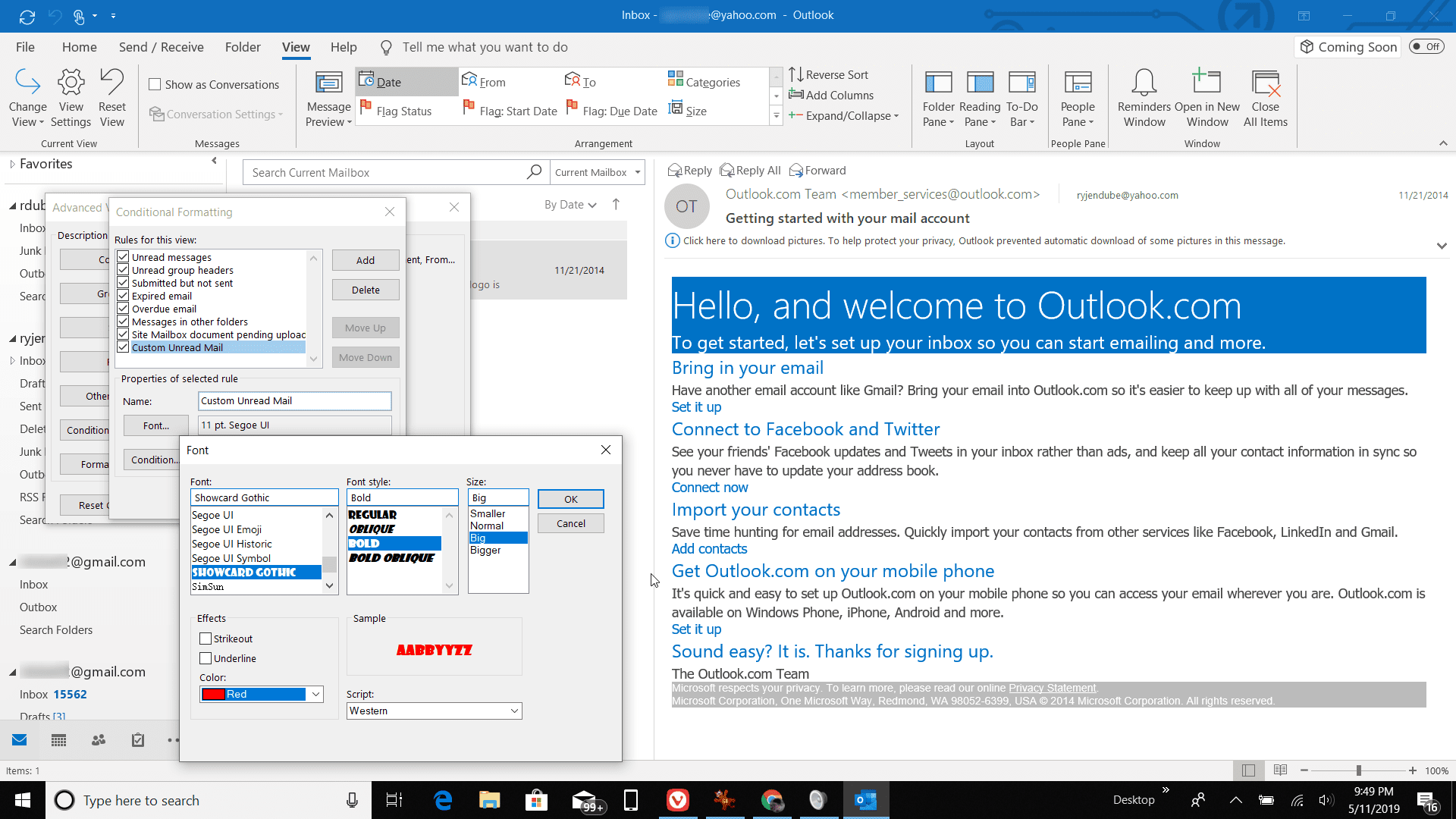The width and height of the screenshot is (1456, 819).
Task: Click the rule Name input field
Action: pos(294,401)
